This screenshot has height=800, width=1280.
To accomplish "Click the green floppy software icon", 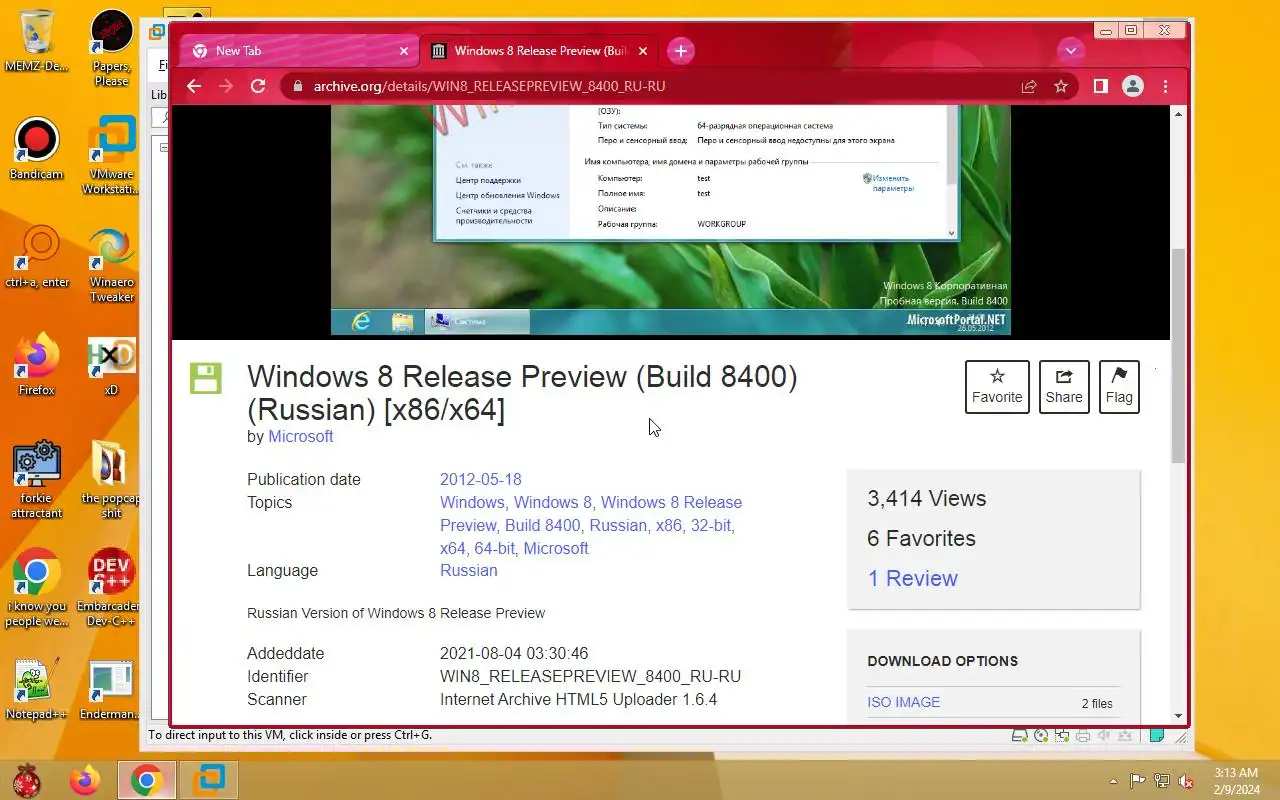I will coord(206,379).
